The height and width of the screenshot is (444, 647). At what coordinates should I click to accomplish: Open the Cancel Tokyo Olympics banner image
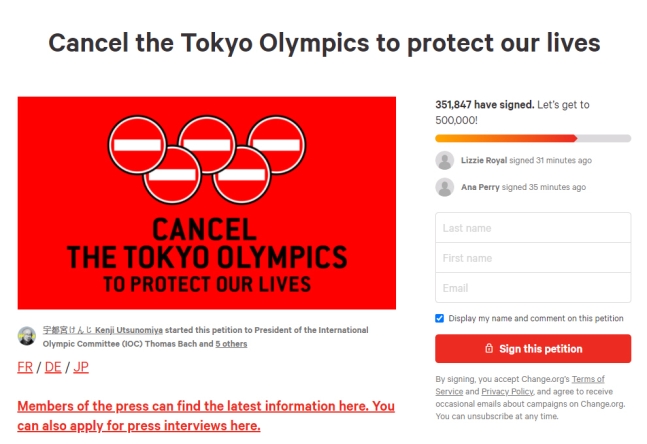point(207,203)
